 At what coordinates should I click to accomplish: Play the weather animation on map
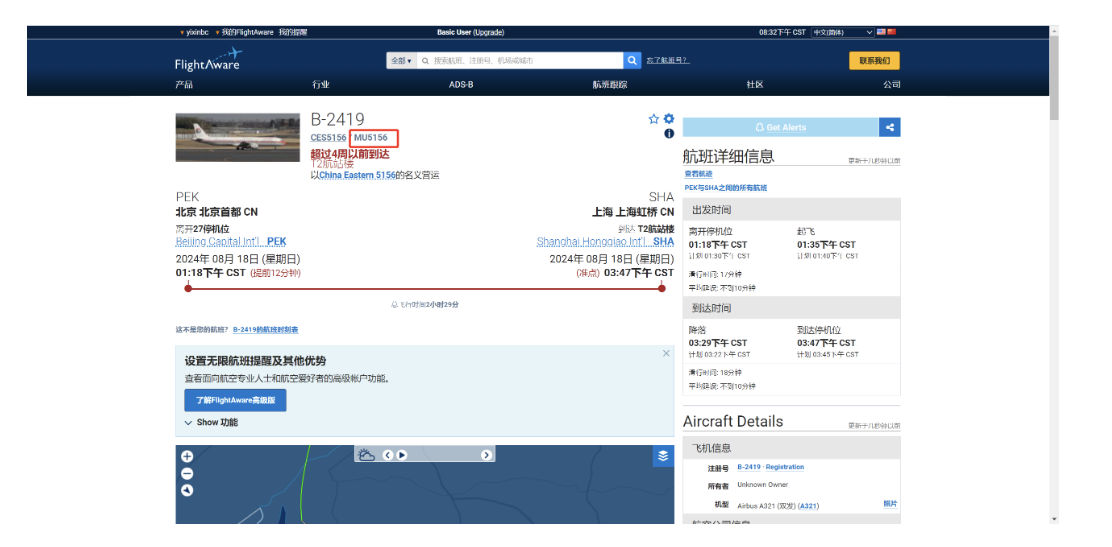click(401, 455)
